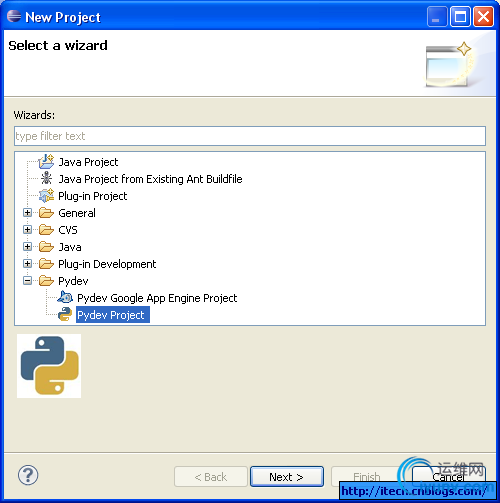This screenshot has height=503, width=500.
Task: Expand the CVS tree node
Action: tap(28, 230)
